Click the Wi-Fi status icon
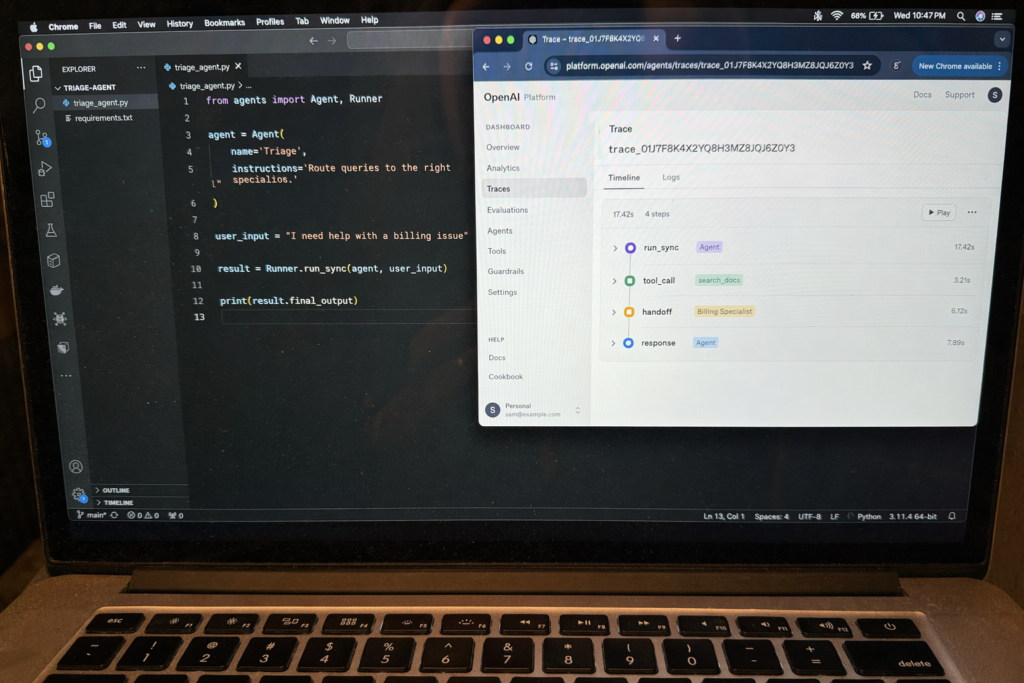This screenshot has height=683, width=1024. click(837, 16)
